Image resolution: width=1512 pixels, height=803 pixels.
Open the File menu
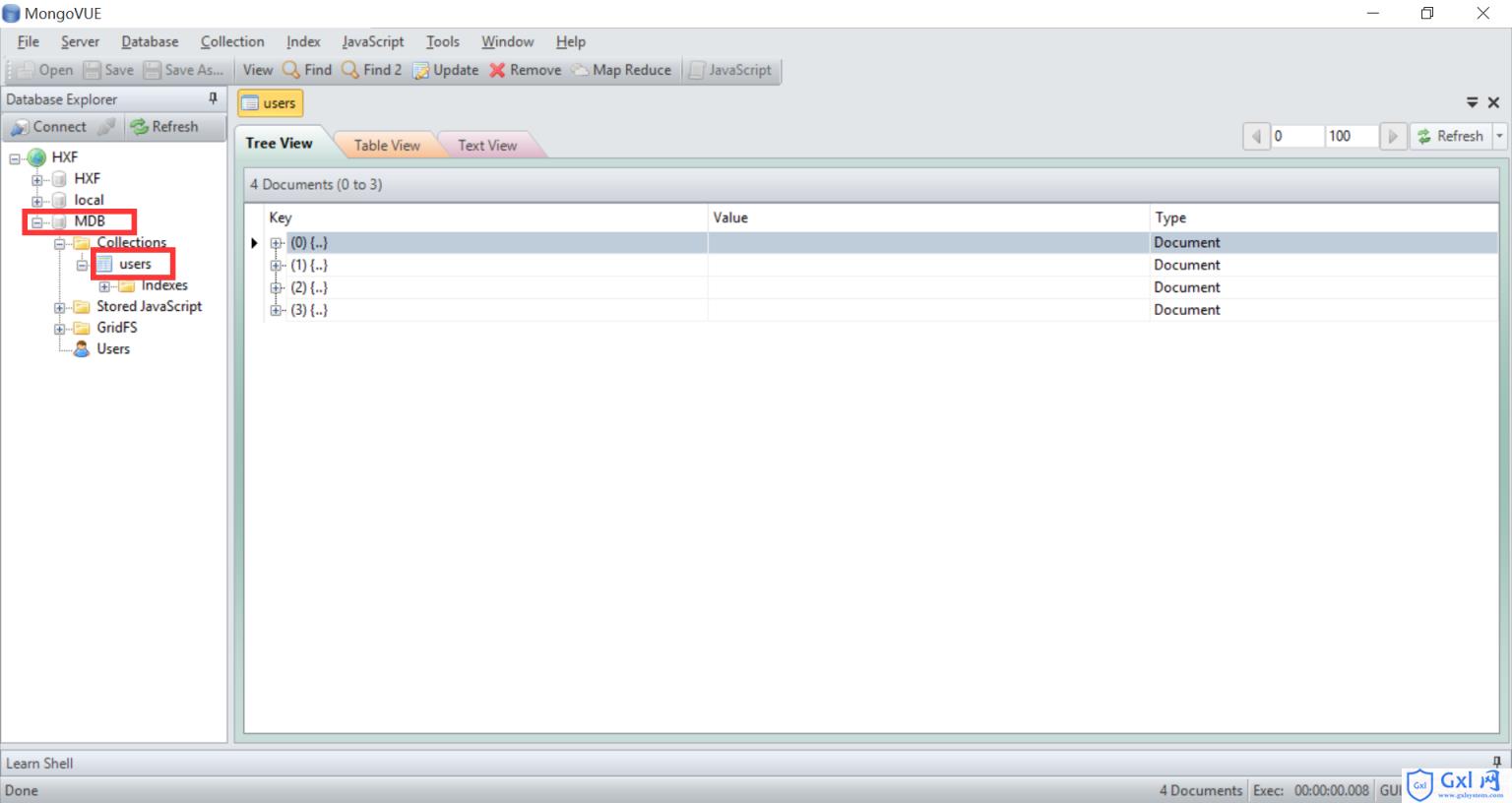29,41
